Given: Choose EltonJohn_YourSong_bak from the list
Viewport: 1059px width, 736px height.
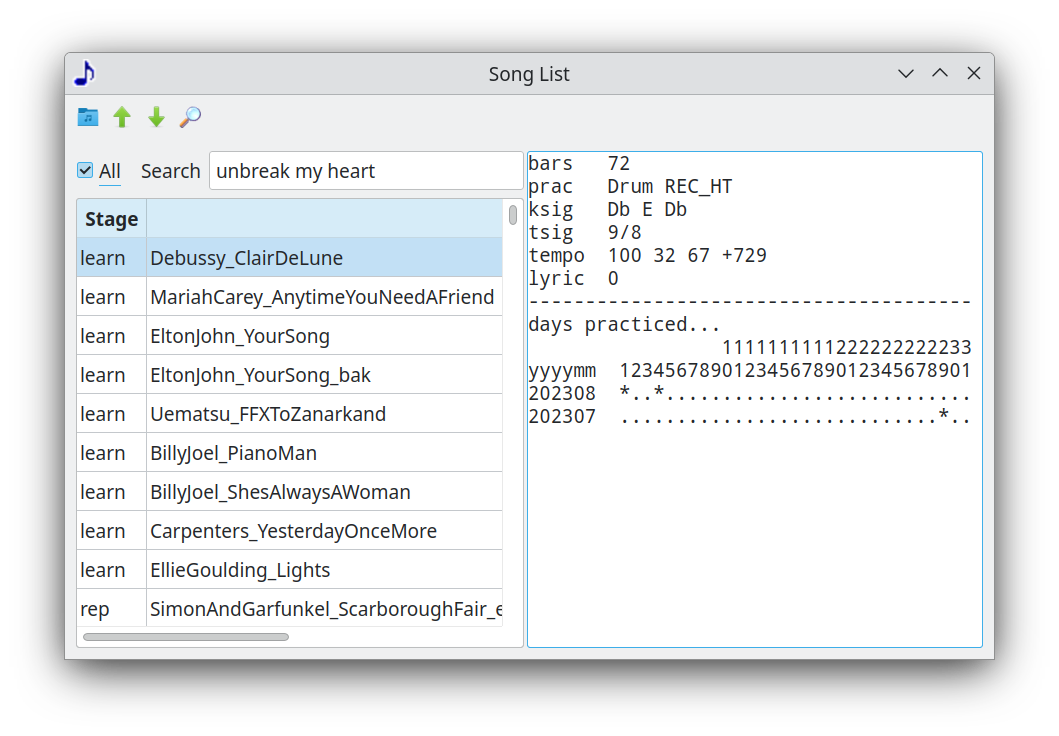Looking at the screenshot, I should pyautogui.click(x=260, y=375).
